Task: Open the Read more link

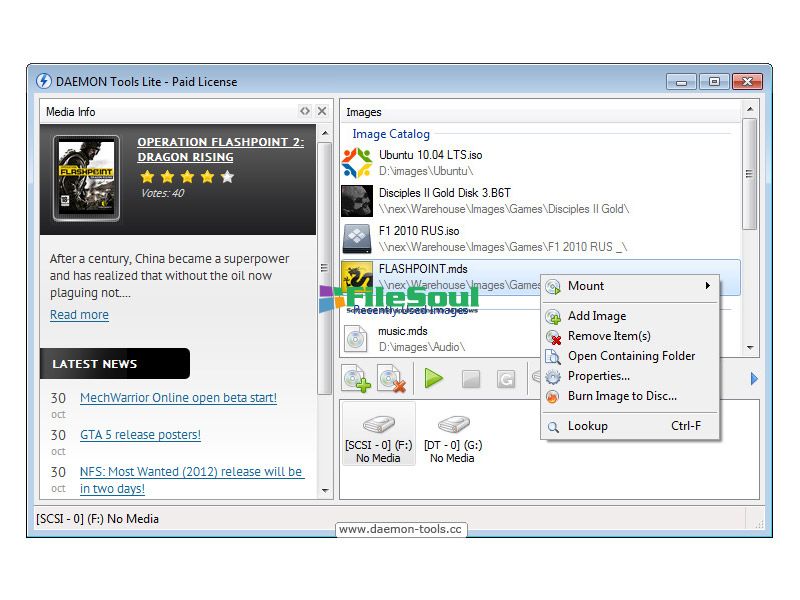Action: pyautogui.click(x=79, y=315)
